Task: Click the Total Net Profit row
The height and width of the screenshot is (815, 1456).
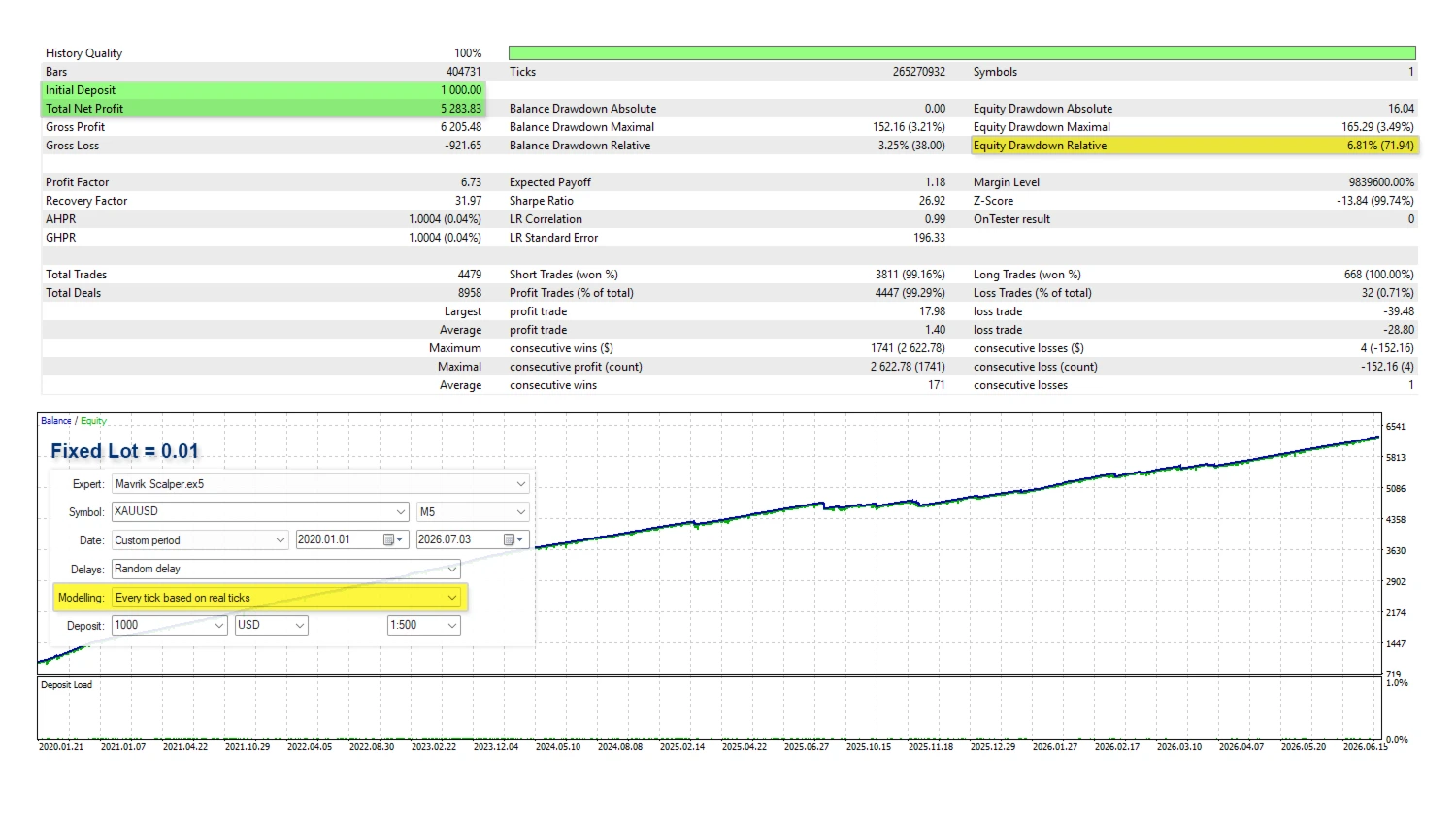Action: point(263,109)
